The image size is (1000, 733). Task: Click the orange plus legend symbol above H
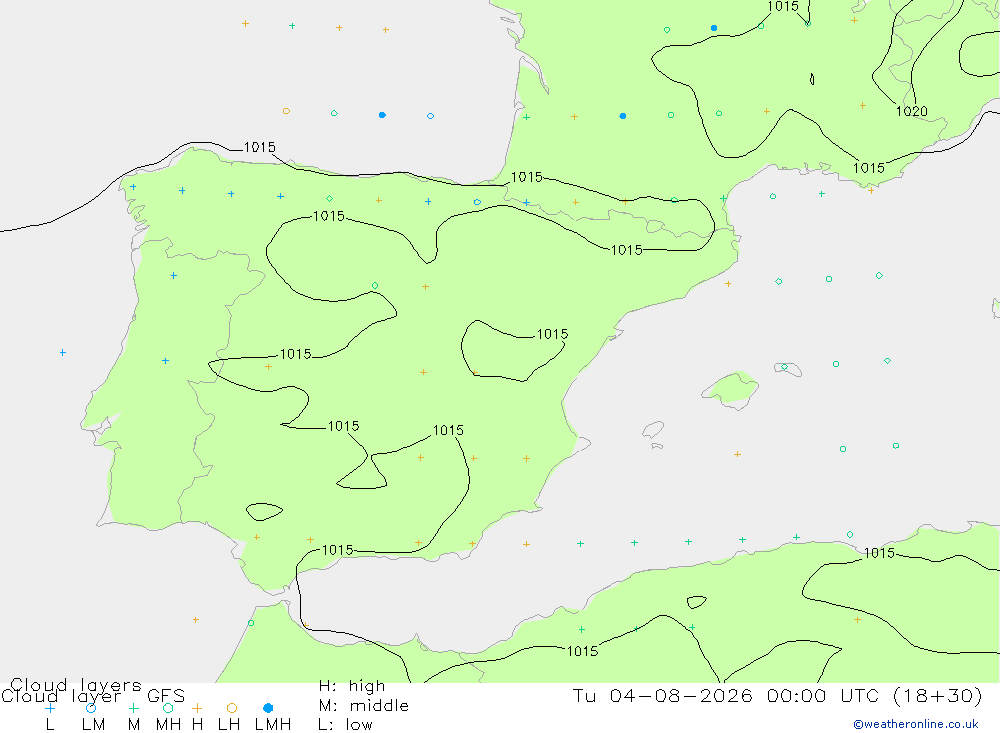[197, 708]
